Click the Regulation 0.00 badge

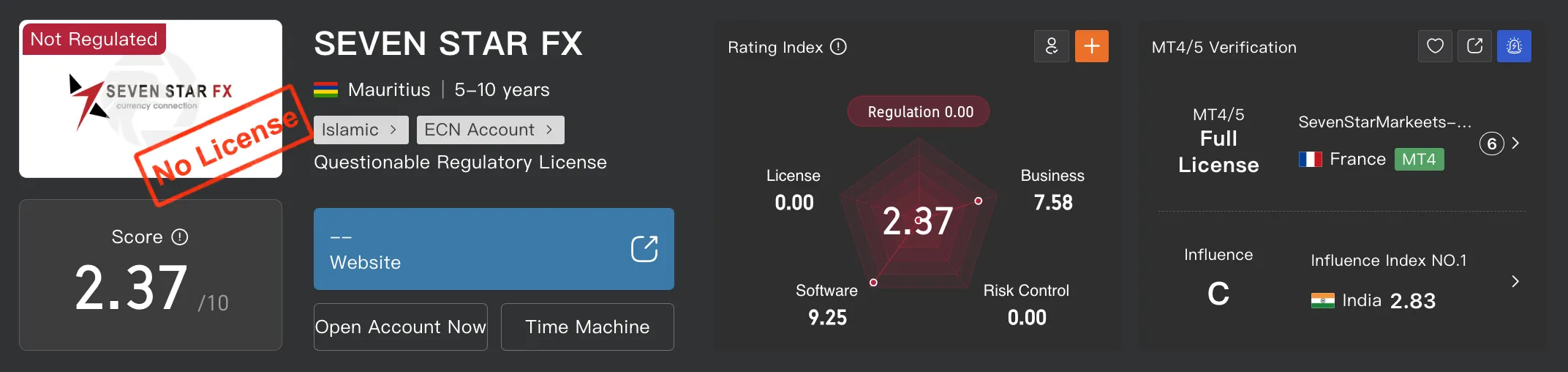point(919,111)
